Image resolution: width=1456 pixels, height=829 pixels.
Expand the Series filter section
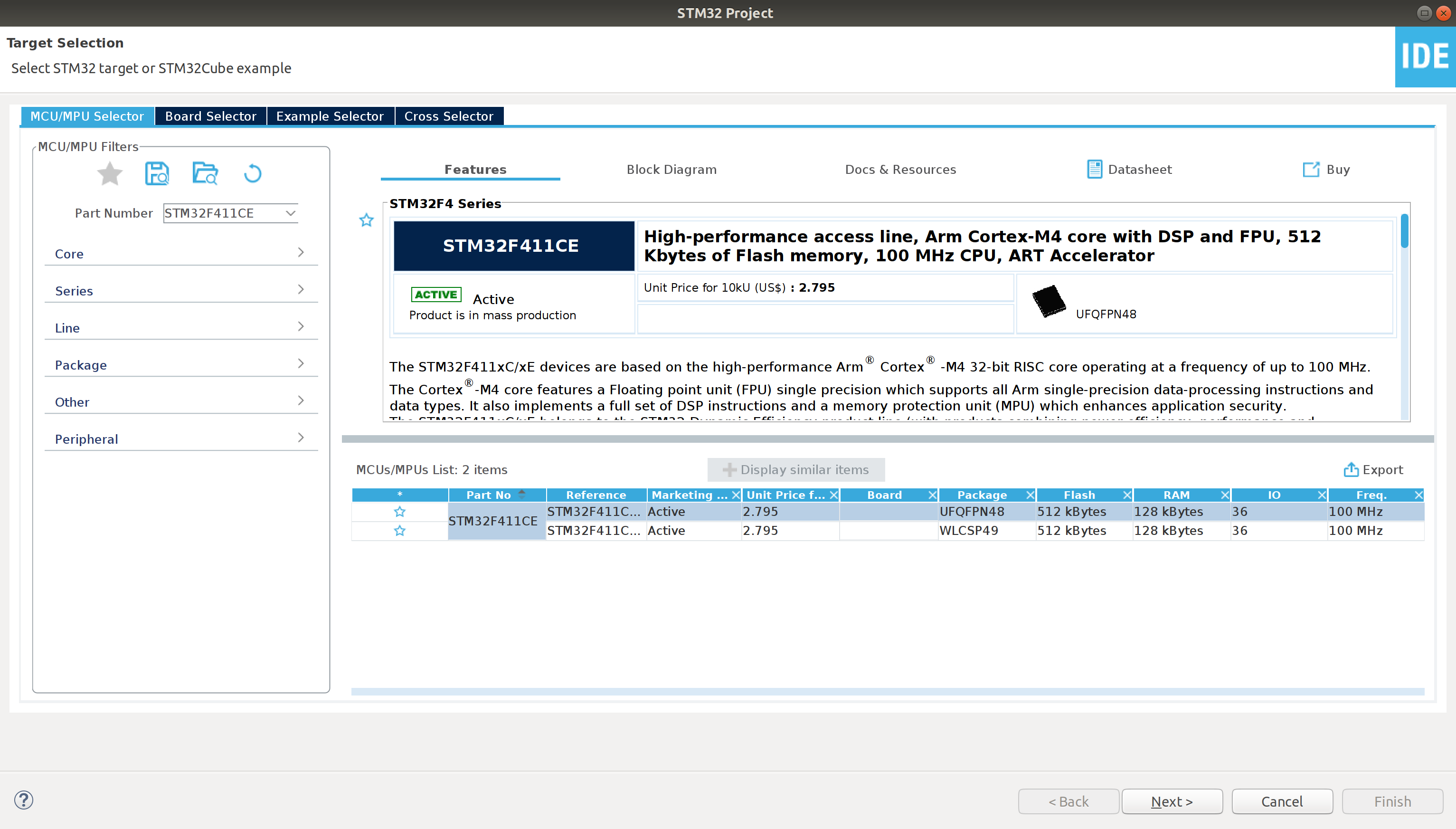pyautogui.click(x=181, y=290)
